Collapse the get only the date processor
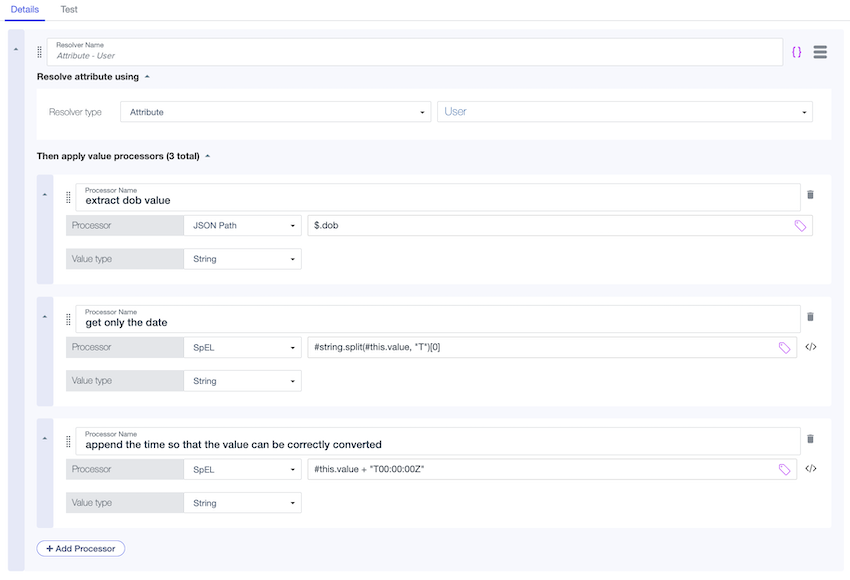Screen dimensions: 850x580 click(x=45, y=317)
